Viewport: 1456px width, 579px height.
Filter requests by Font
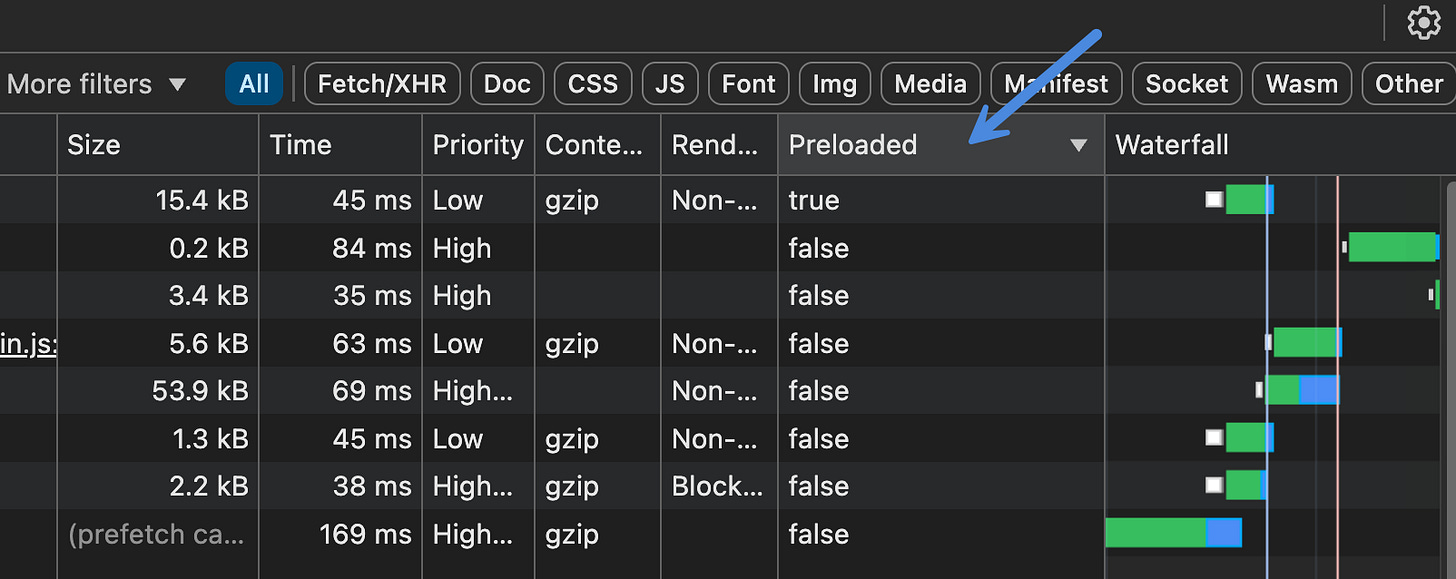point(749,84)
